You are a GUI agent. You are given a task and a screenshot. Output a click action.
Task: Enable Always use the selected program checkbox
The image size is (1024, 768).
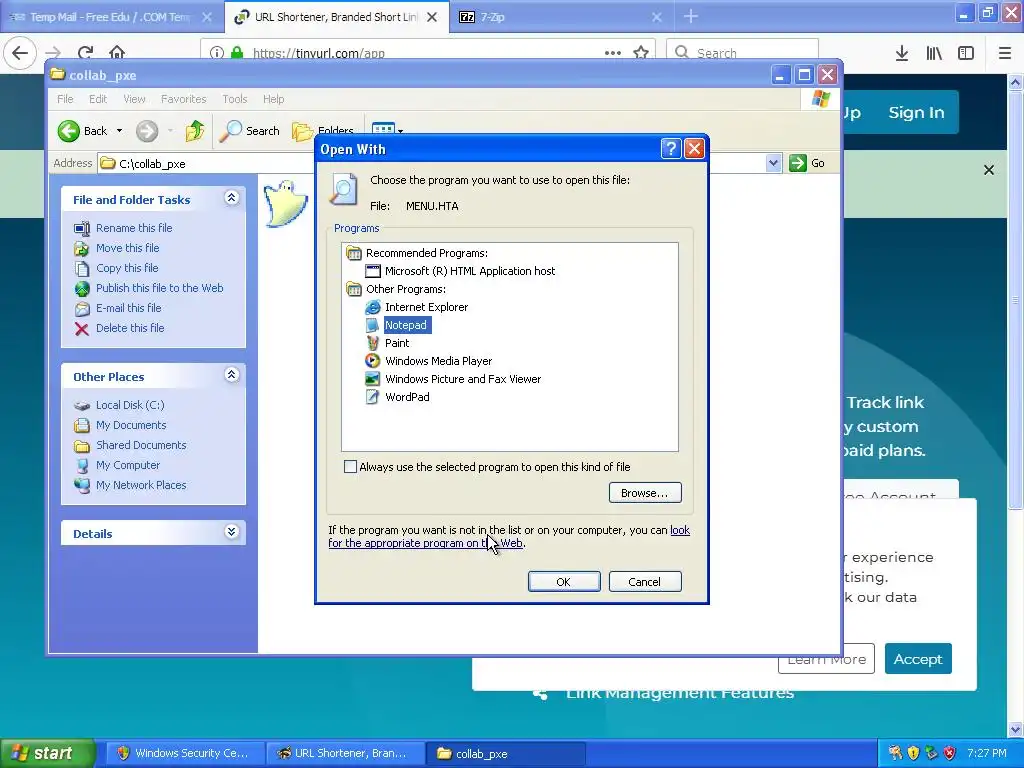coord(350,467)
